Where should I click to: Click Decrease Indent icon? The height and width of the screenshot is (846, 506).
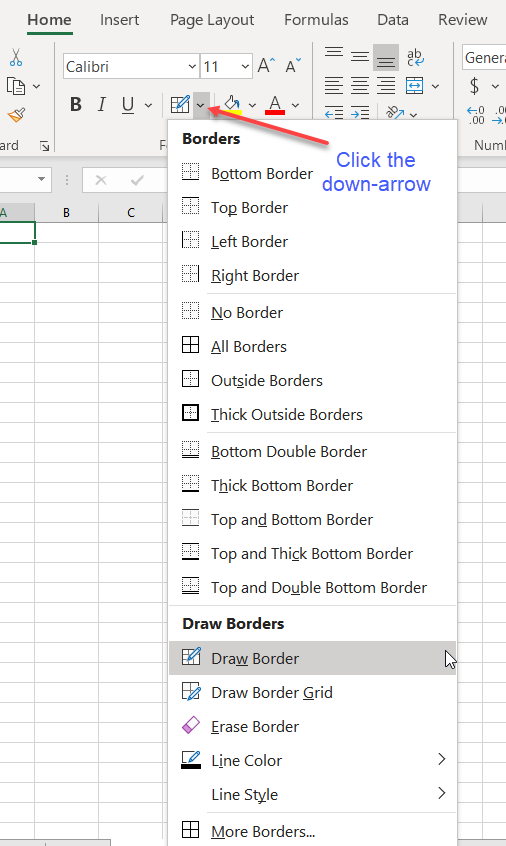click(x=334, y=112)
